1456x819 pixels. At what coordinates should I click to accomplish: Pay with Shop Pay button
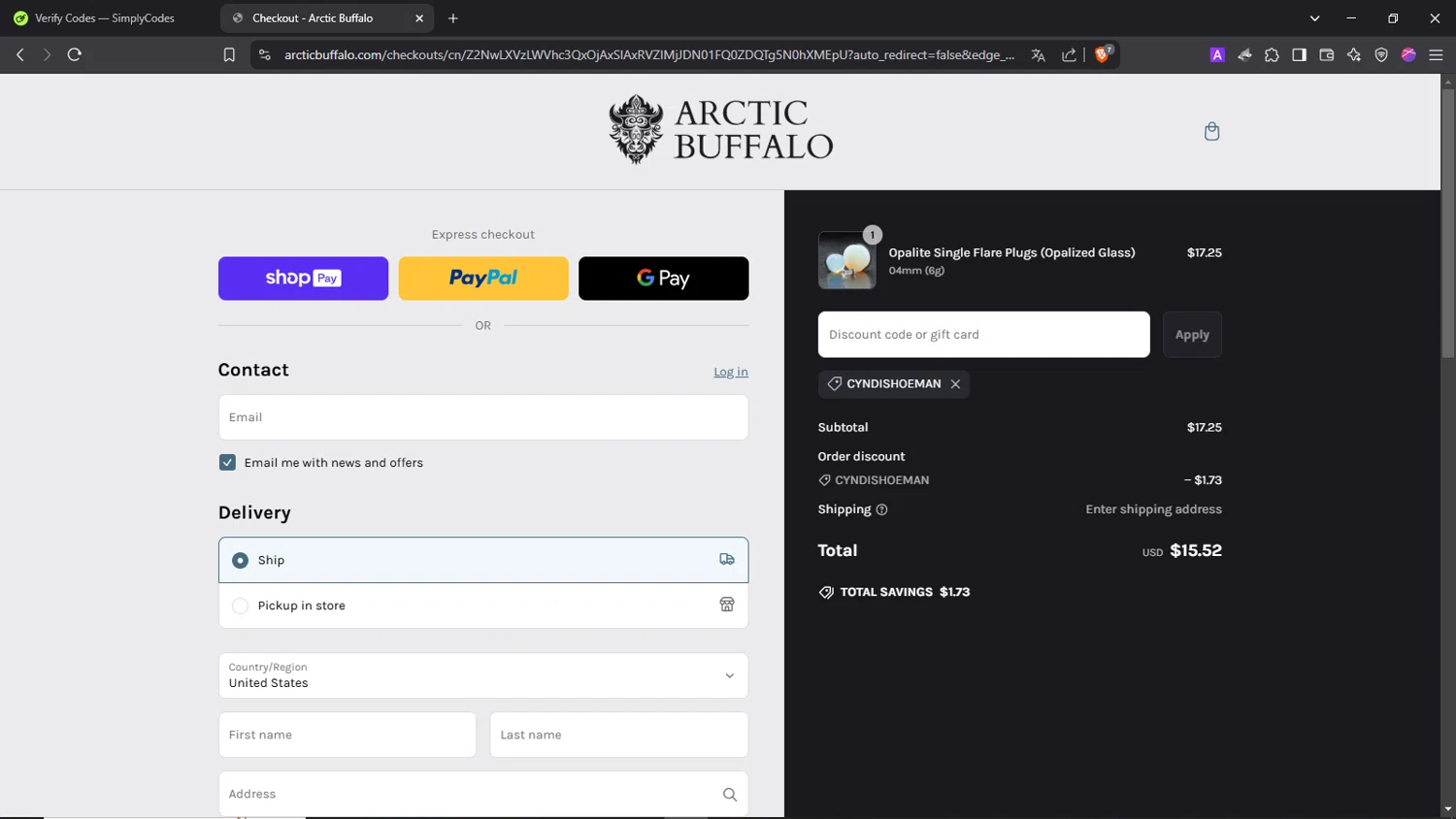pos(303,278)
